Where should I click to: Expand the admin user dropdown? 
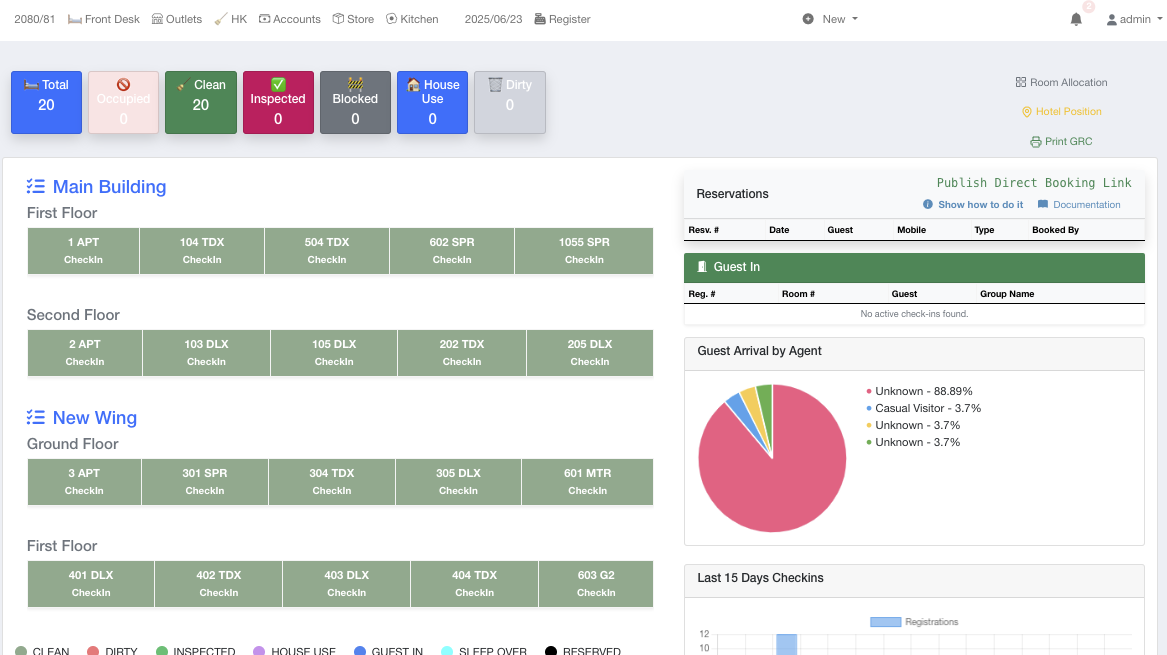(1134, 19)
